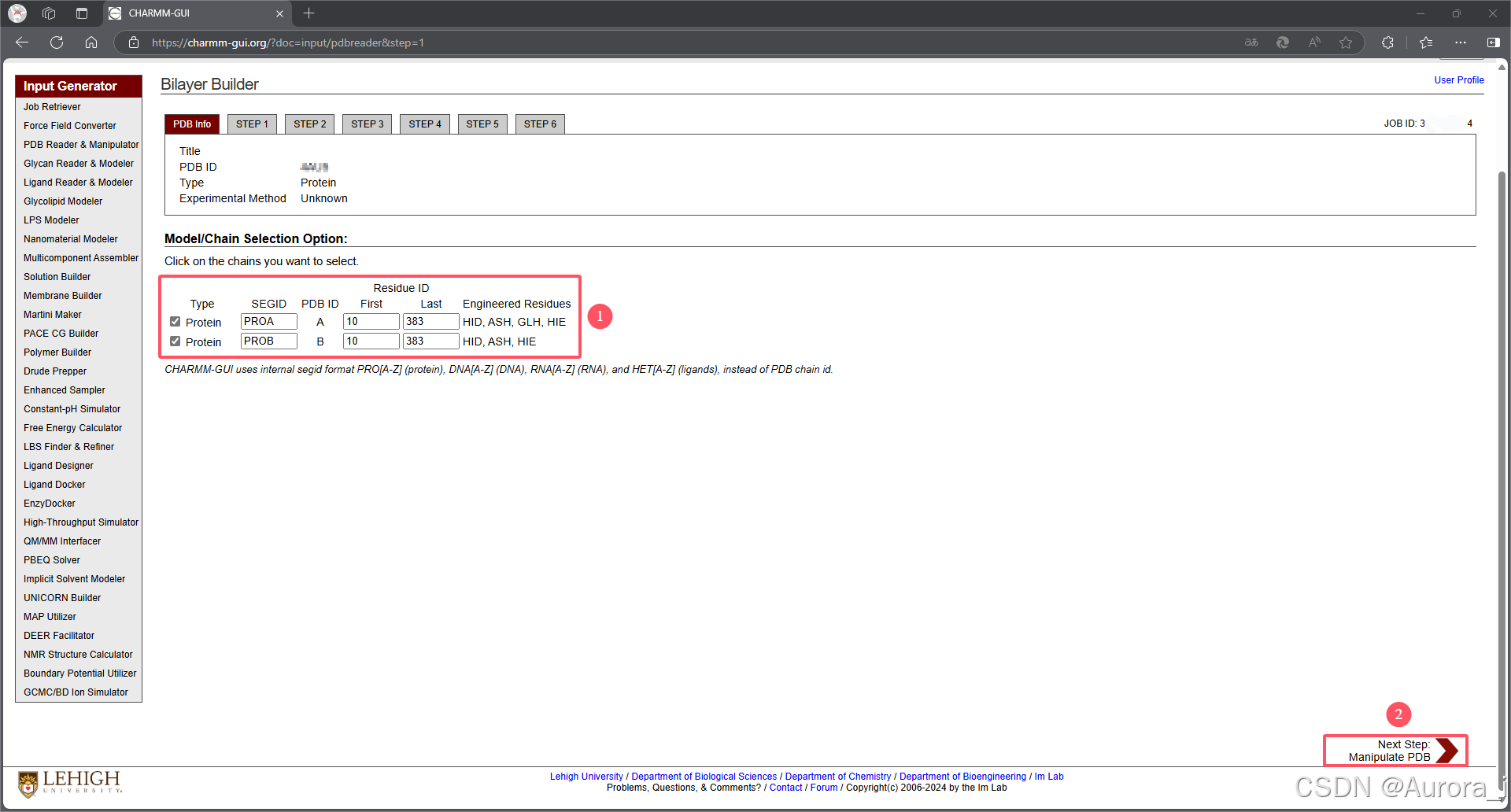Select Solution Builder in sidebar
Image resolution: width=1511 pixels, height=812 pixels.
tap(57, 277)
